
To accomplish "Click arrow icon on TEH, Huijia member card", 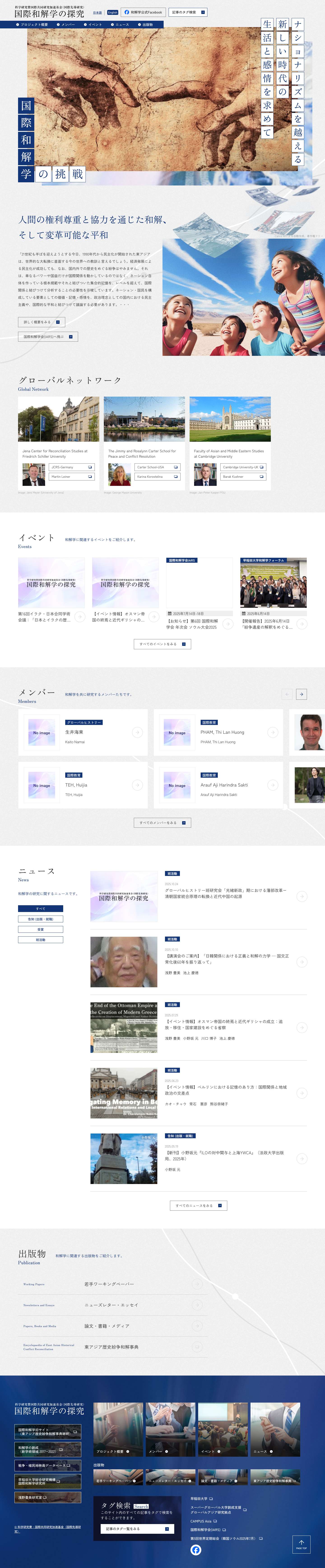I will click(x=137, y=785).
